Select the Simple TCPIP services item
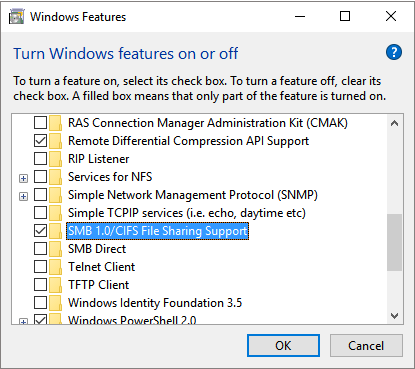The image size is (415, 369). (187, 213)
